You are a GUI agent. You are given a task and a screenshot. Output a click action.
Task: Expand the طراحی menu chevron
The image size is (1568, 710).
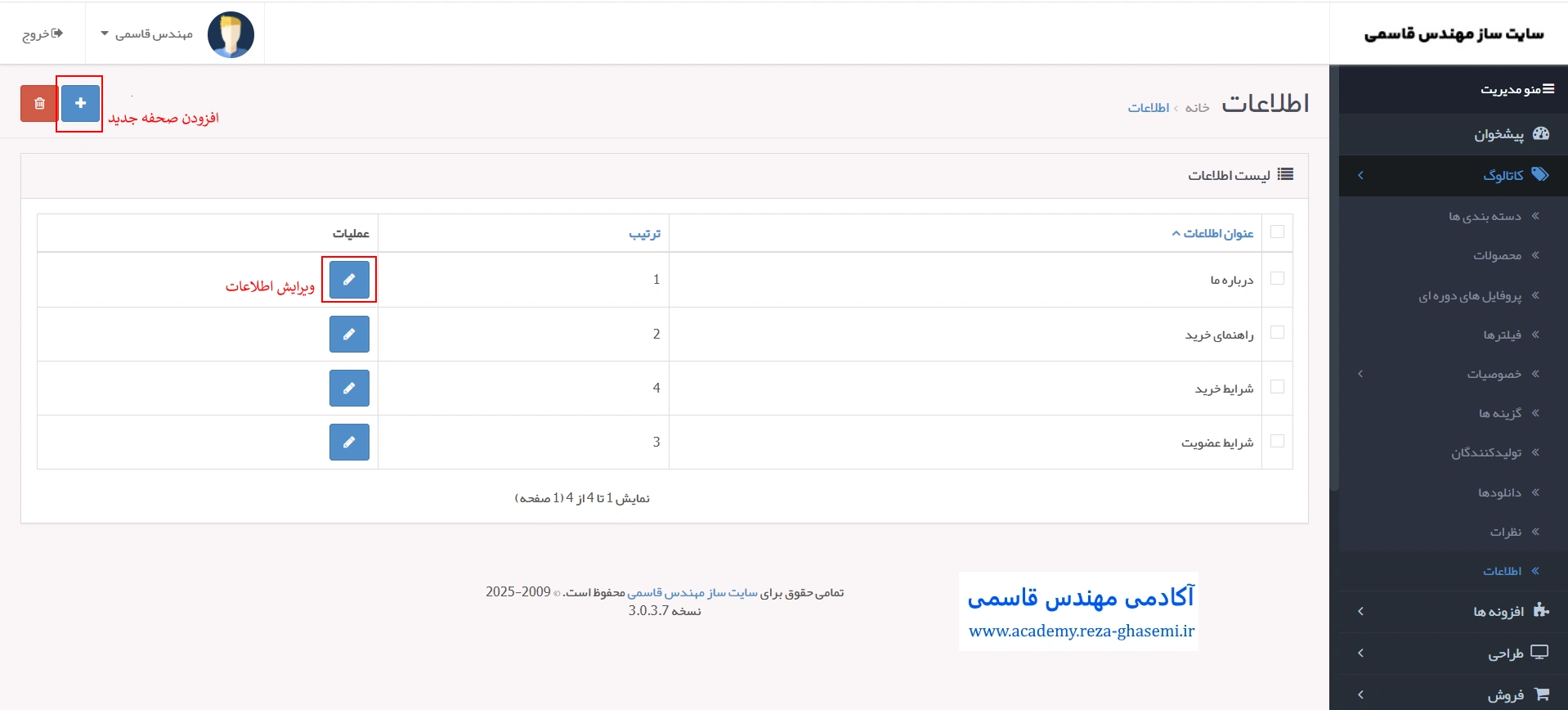pyautogui.click(x=1360, y=653)
